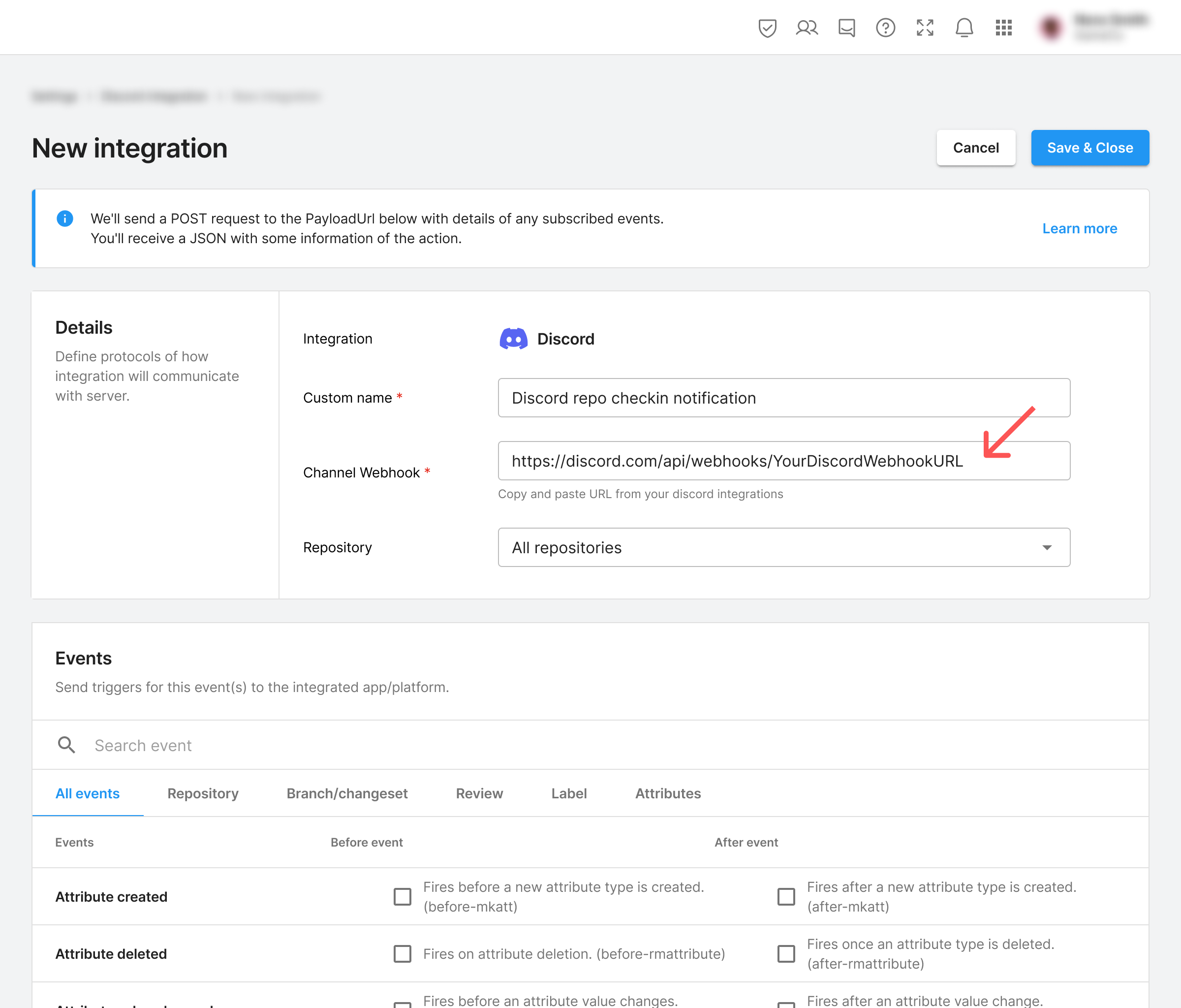
Task: Switch to the Repository events tab
Action: [x=203, y=793]
